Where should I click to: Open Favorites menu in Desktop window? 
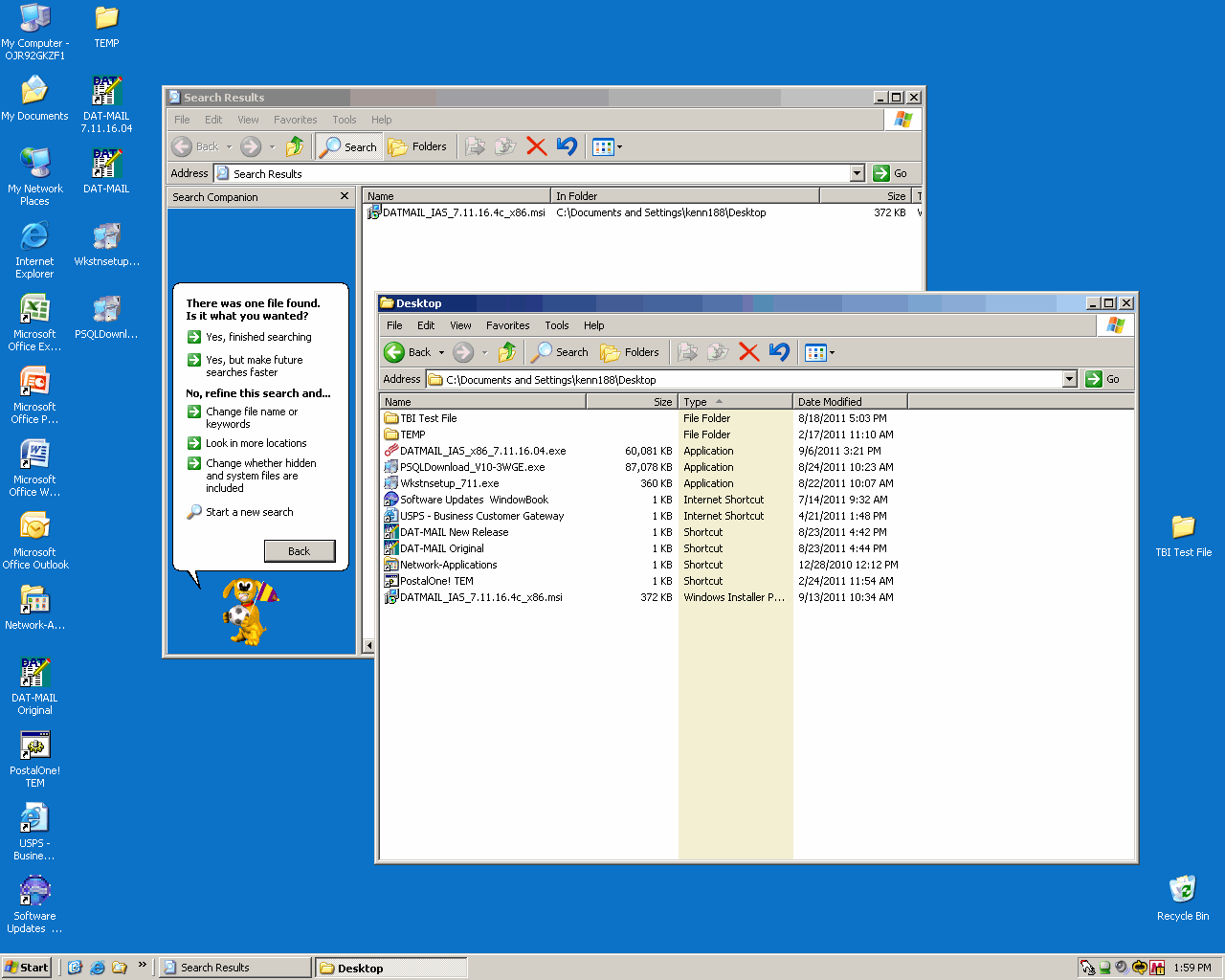(x=507, y=325)
